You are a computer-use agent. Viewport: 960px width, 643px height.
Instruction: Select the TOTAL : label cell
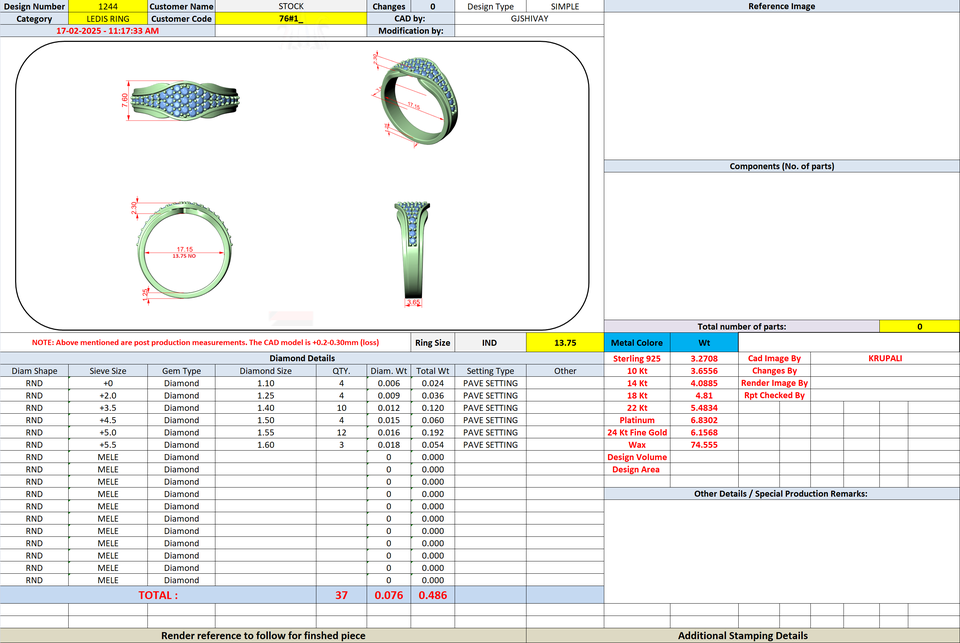click(x=158, y=595)
